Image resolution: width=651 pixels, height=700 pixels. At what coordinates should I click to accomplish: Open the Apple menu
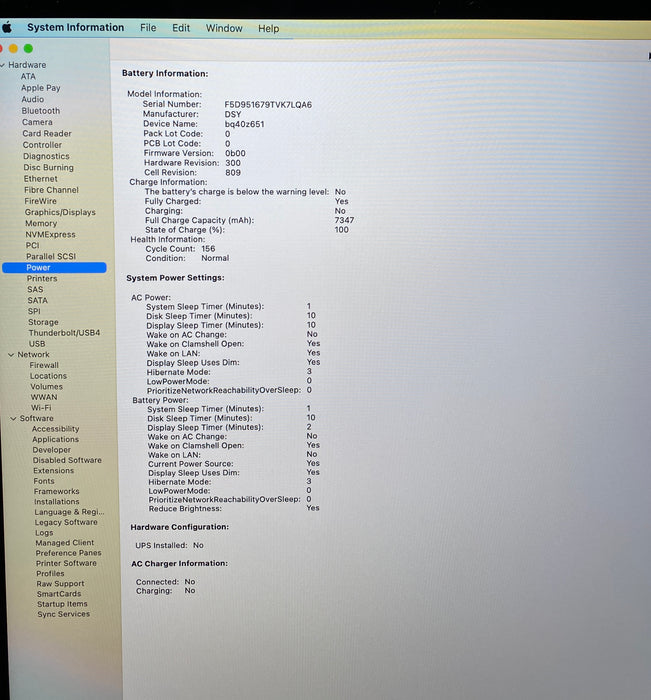click(x=7, y=28)
